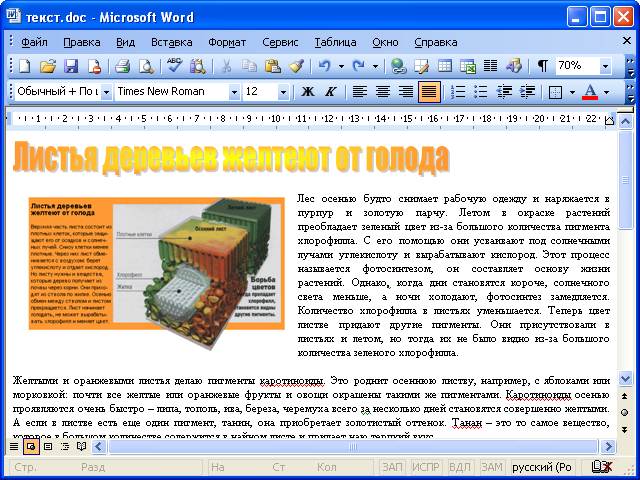The height and width of the screenshot is (480, 640).
Task: Open the Research tool icon
Action: [198, 66]
